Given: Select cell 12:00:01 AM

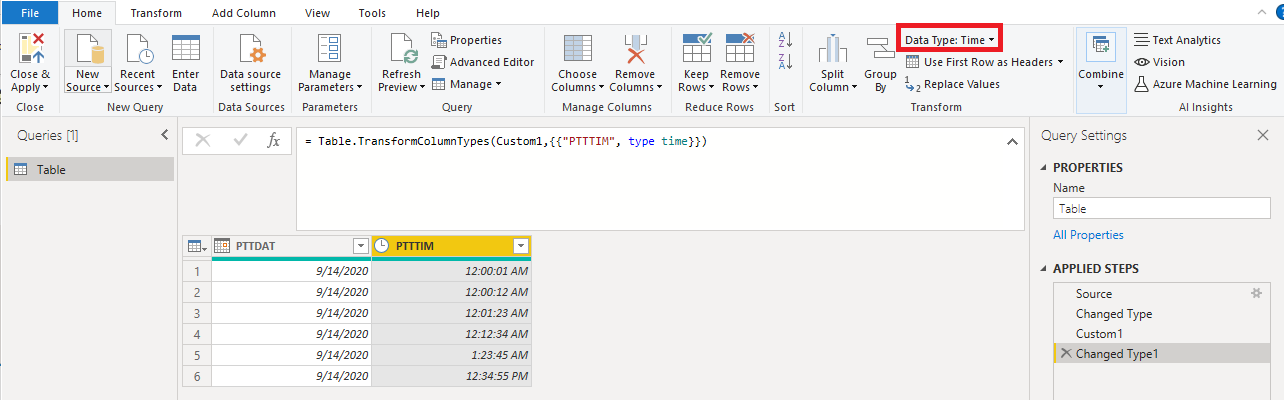Looking at the screenshot, I should click(451, 271).
